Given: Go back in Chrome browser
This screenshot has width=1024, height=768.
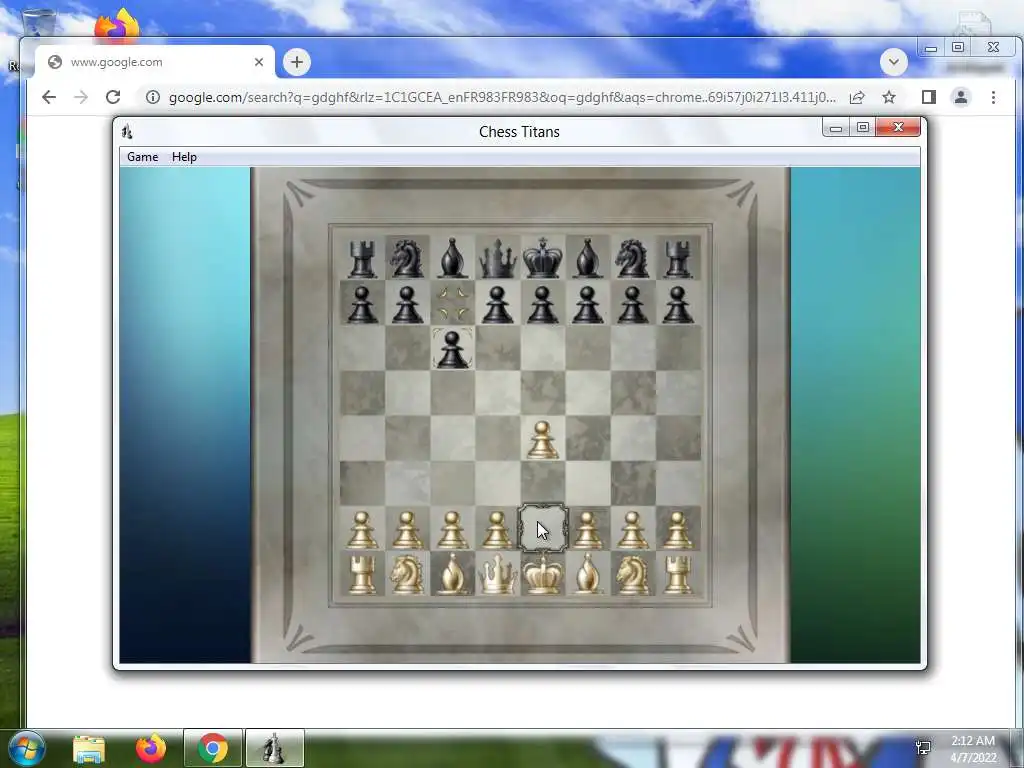Looking at the screenshot, I should coord(49,97).
